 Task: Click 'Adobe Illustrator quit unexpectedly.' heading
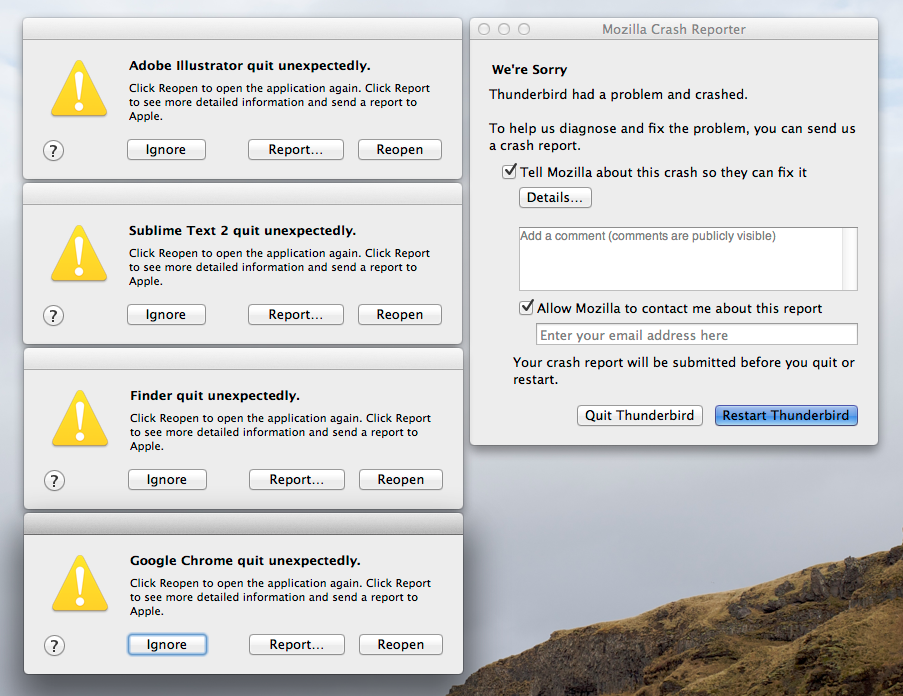pyautogui.click(x=249, y=66)
